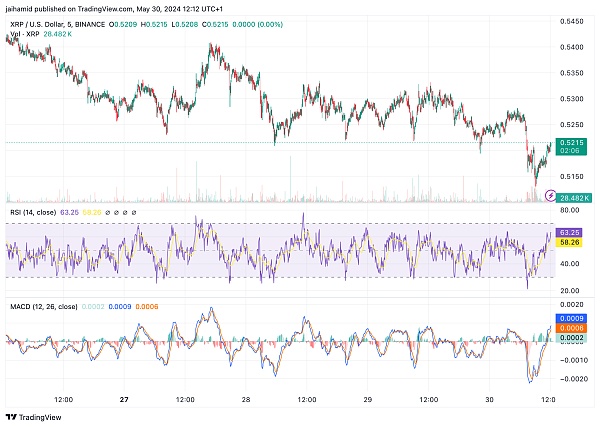Click the orange 0.0006 MACD axis label

[572, 328]
